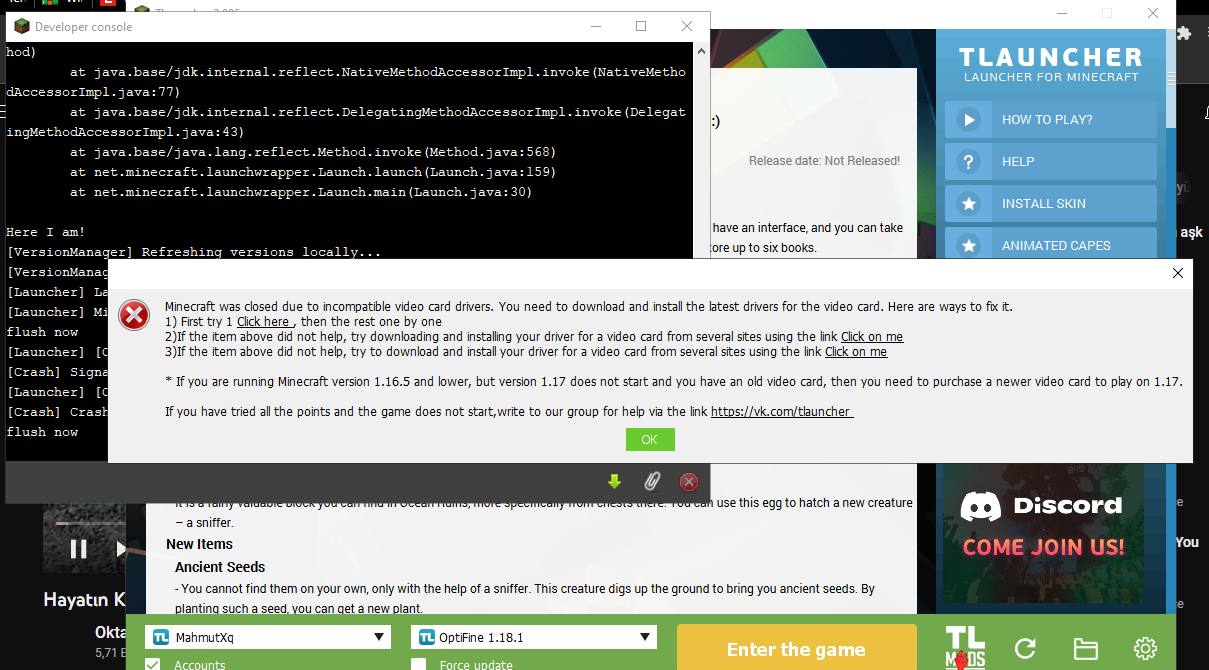Open TL MODS icon
The image size is (1209, 670).
point(965,649)
